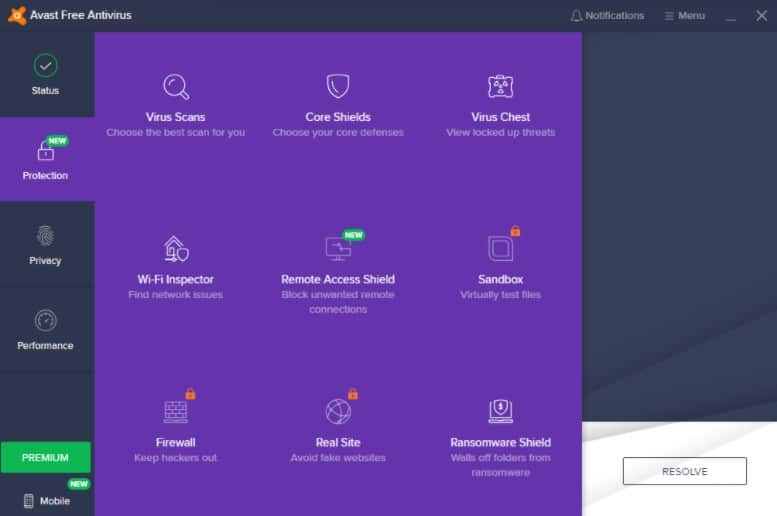Viewport: 777px width, 516px height.
Task: Click the Wi-Fi Inspector house icon
Action: pyautogui.click(x=176, y=248)
